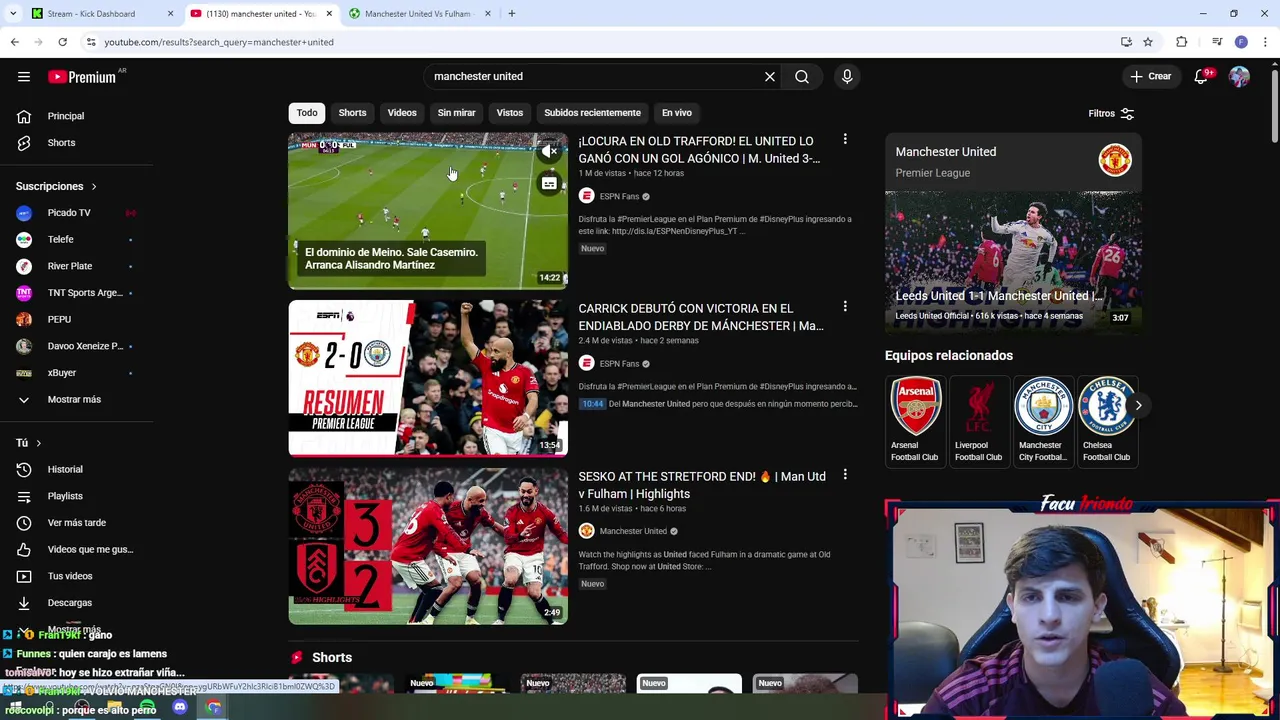This screenshot has width=1280, height=720.
Task: Open options for the CARRICK DEBUTÓ video
Action: [845, 307]
